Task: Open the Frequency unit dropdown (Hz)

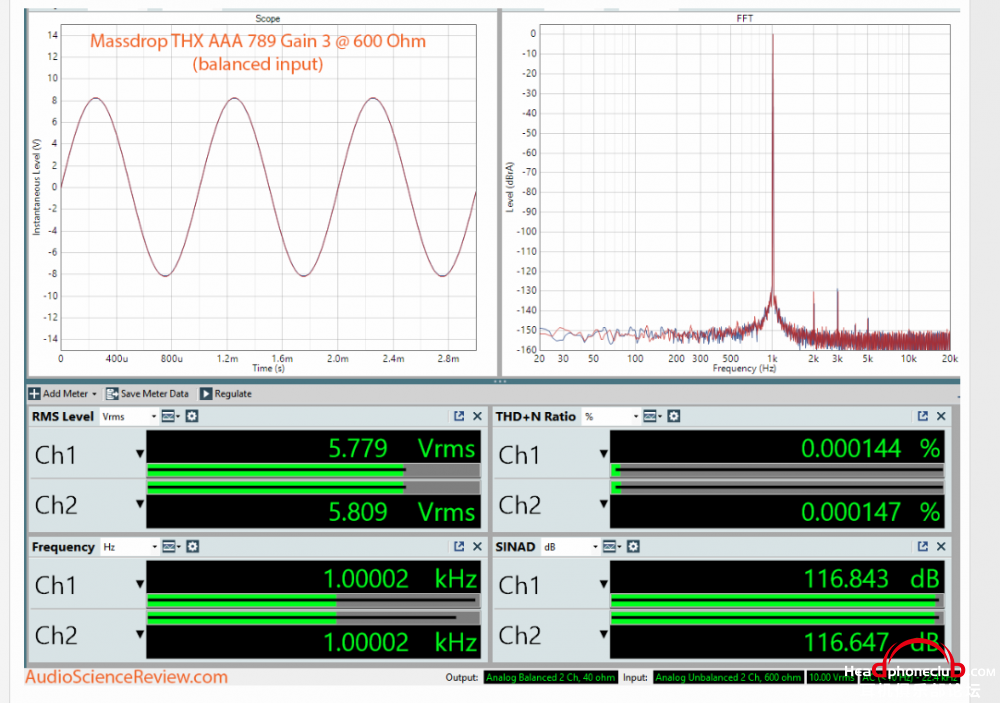Action: point(129,547)
